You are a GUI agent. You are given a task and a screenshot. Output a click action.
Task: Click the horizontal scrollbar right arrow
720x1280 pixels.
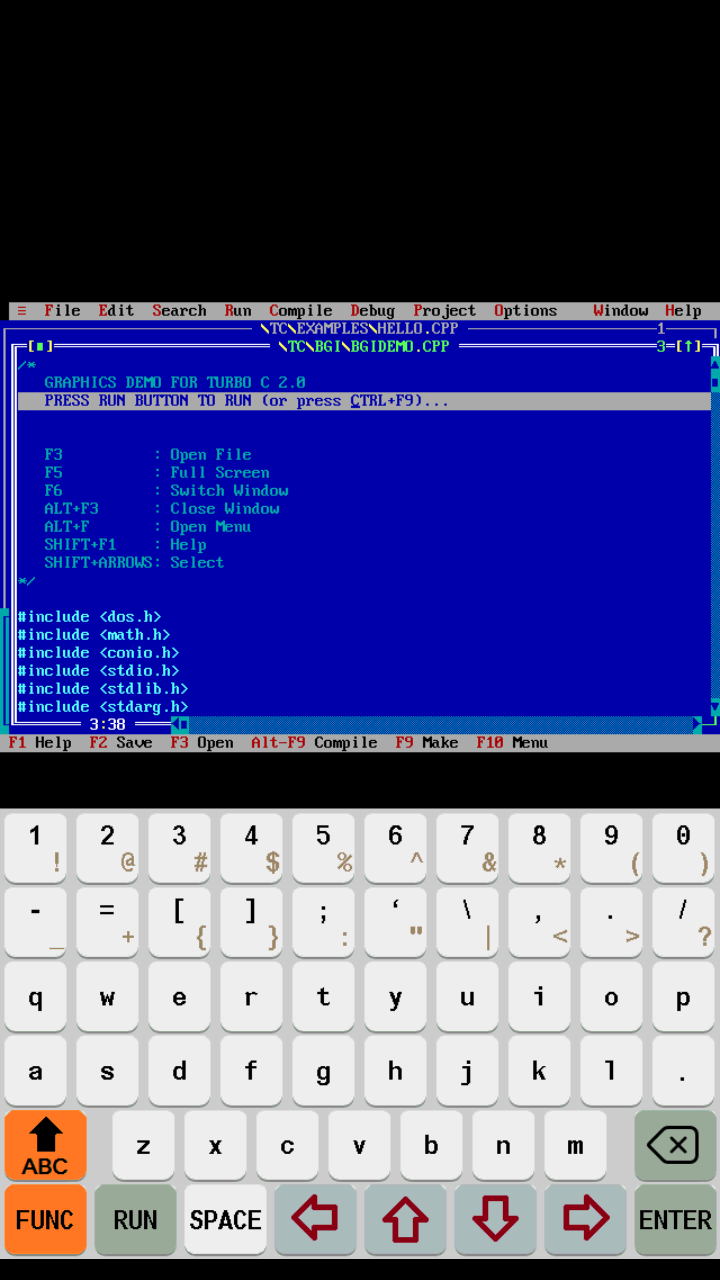697,724
